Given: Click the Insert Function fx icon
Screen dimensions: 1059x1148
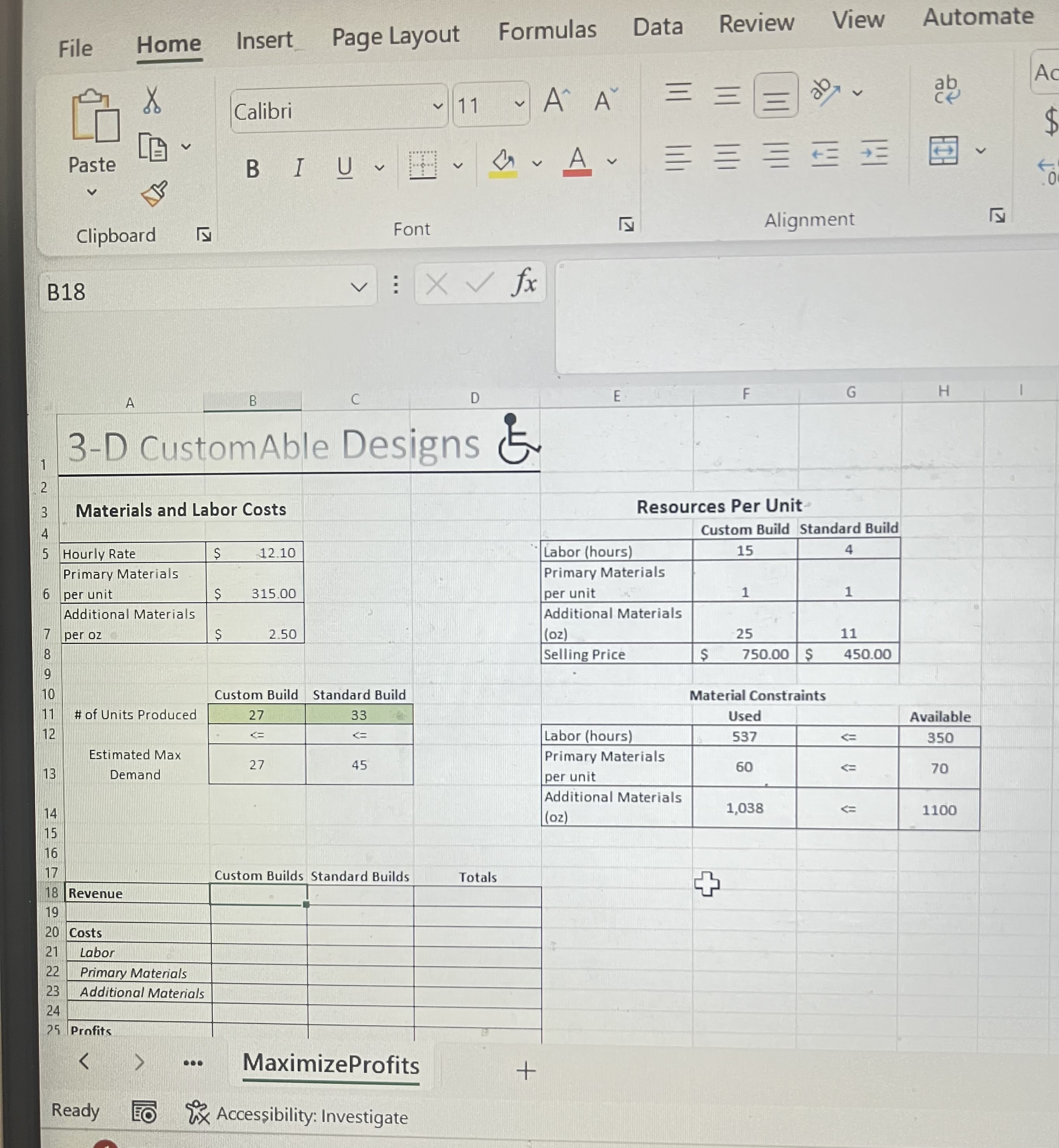Looking at the screenshot, I should coord(524,282).
